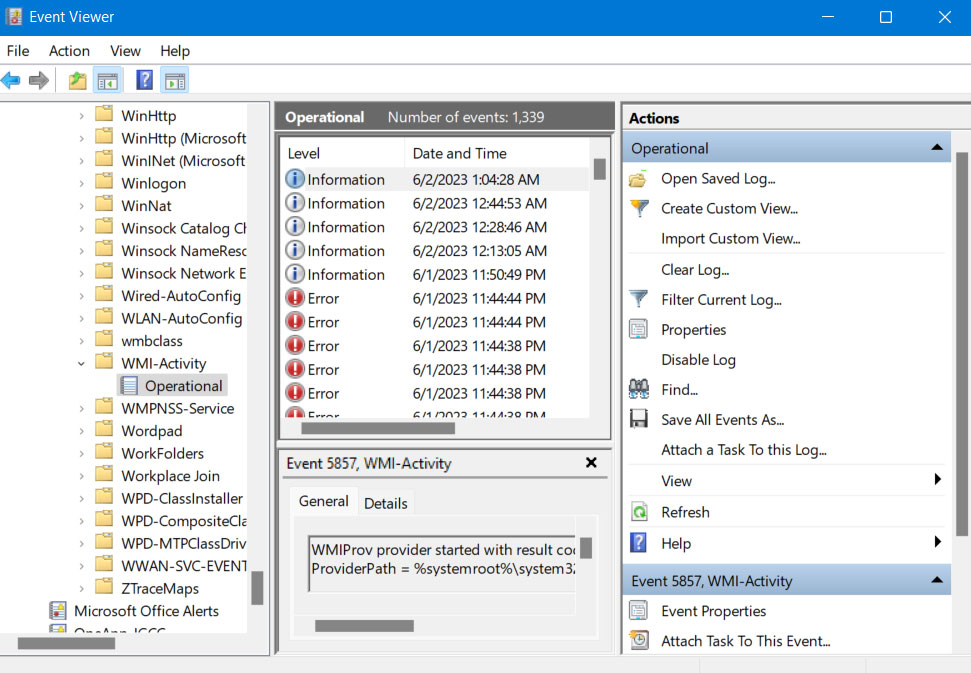Click the info icon of the 1:04:28 AM event

pos(295,179)
